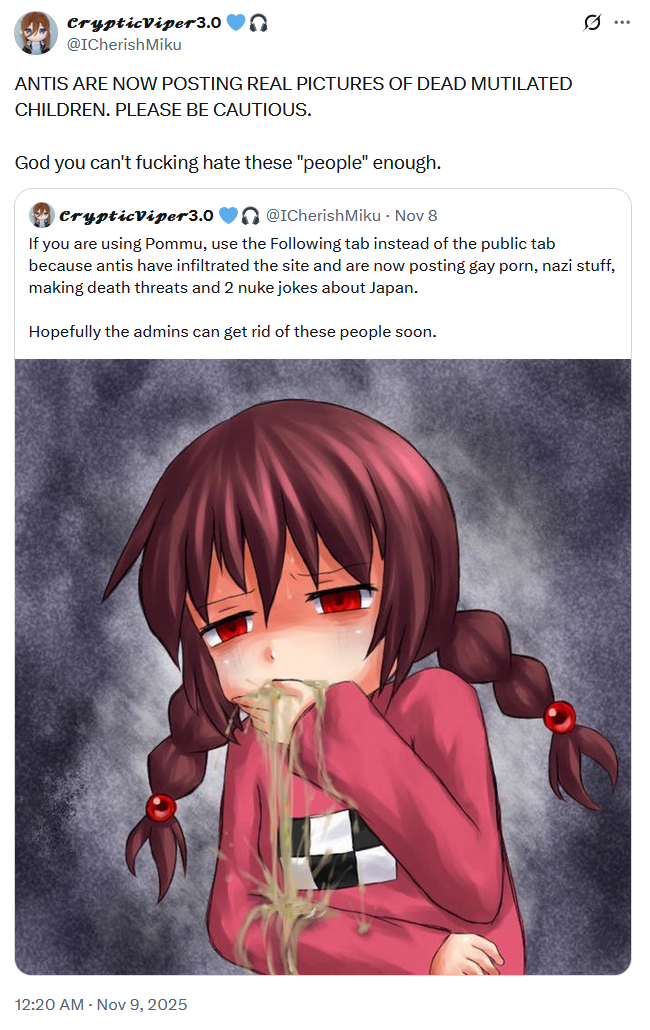Click headphones emoji beside top display name
Viewport: 650px width, 1030px height.
[x=258, y=23]
